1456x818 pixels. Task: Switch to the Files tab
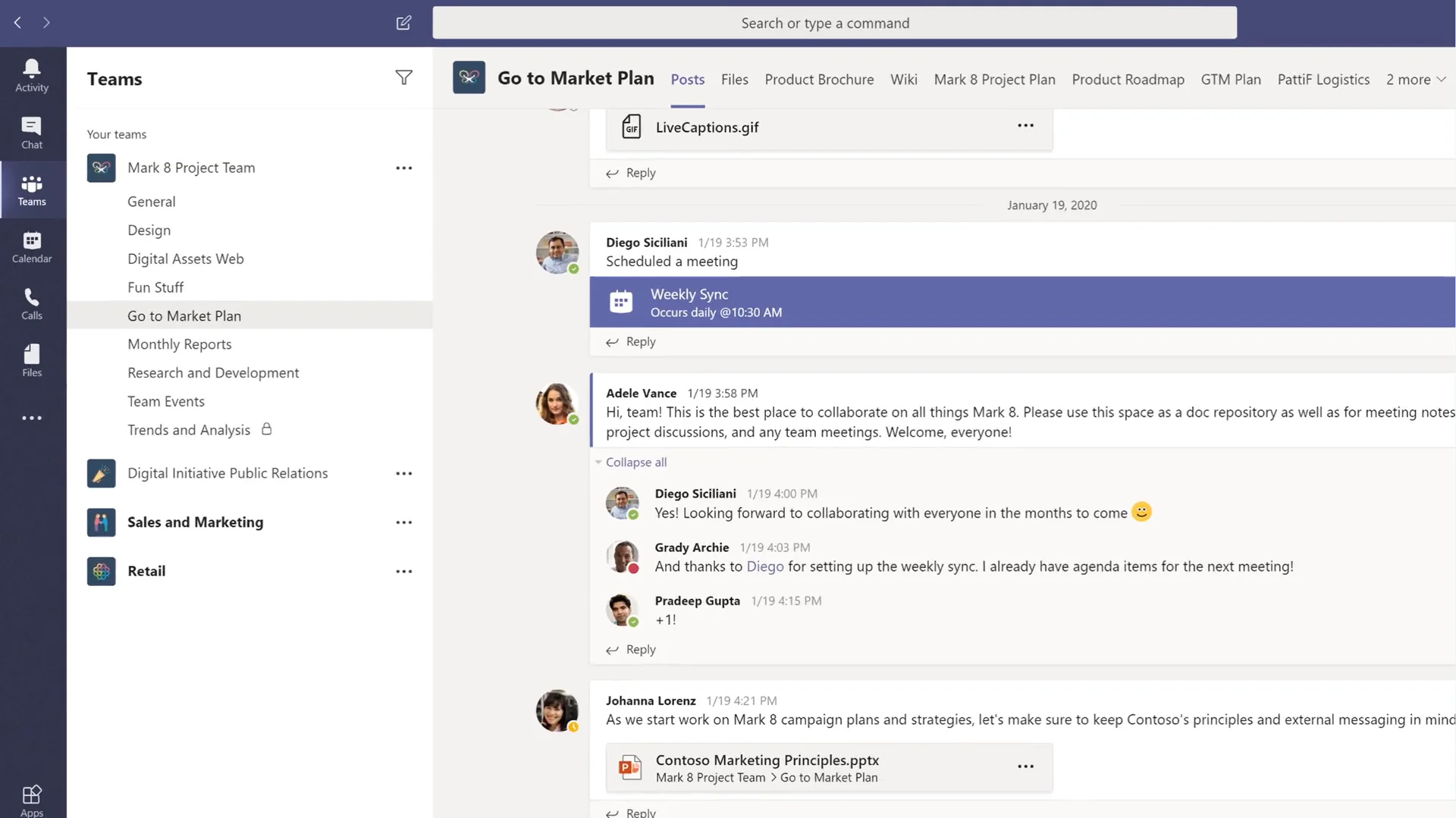734,80
